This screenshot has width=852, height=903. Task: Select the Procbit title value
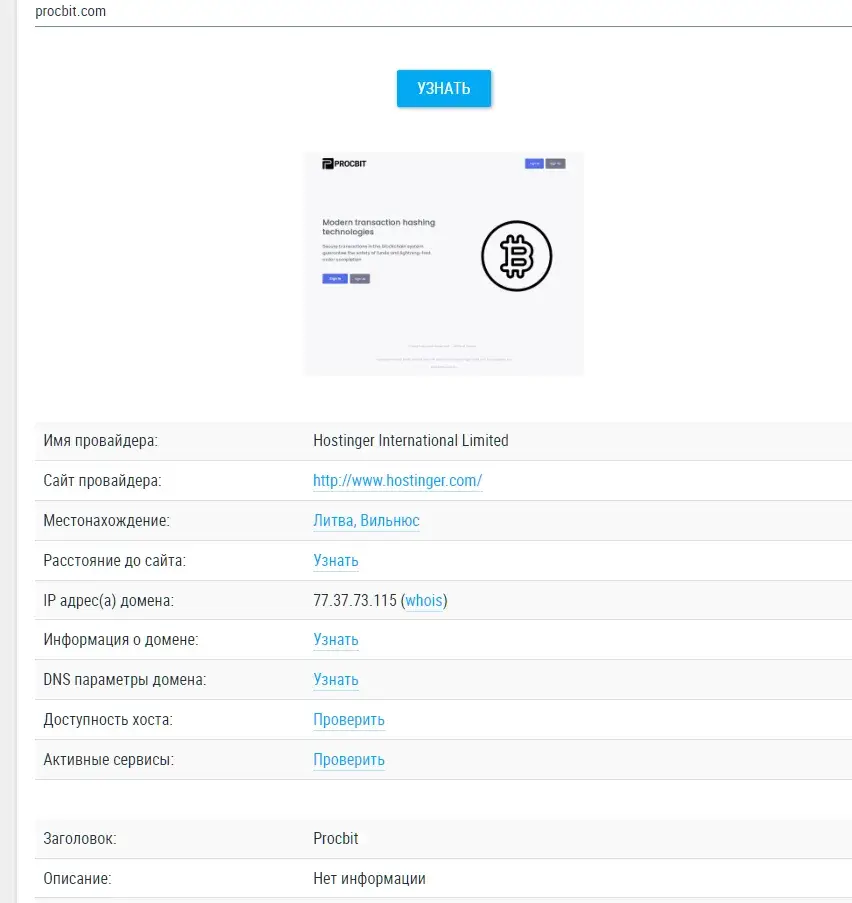tap(336, 838)
